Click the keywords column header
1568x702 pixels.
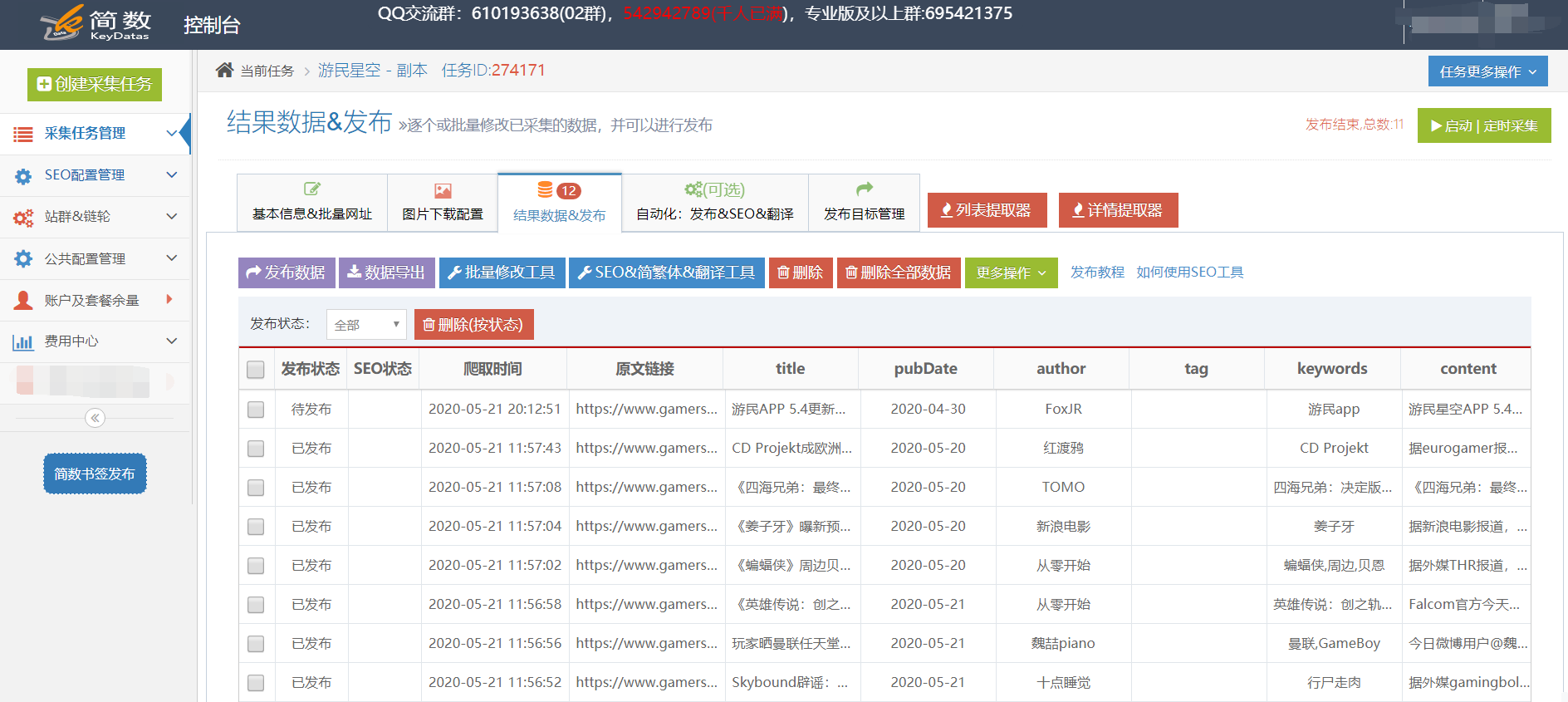1332,369
